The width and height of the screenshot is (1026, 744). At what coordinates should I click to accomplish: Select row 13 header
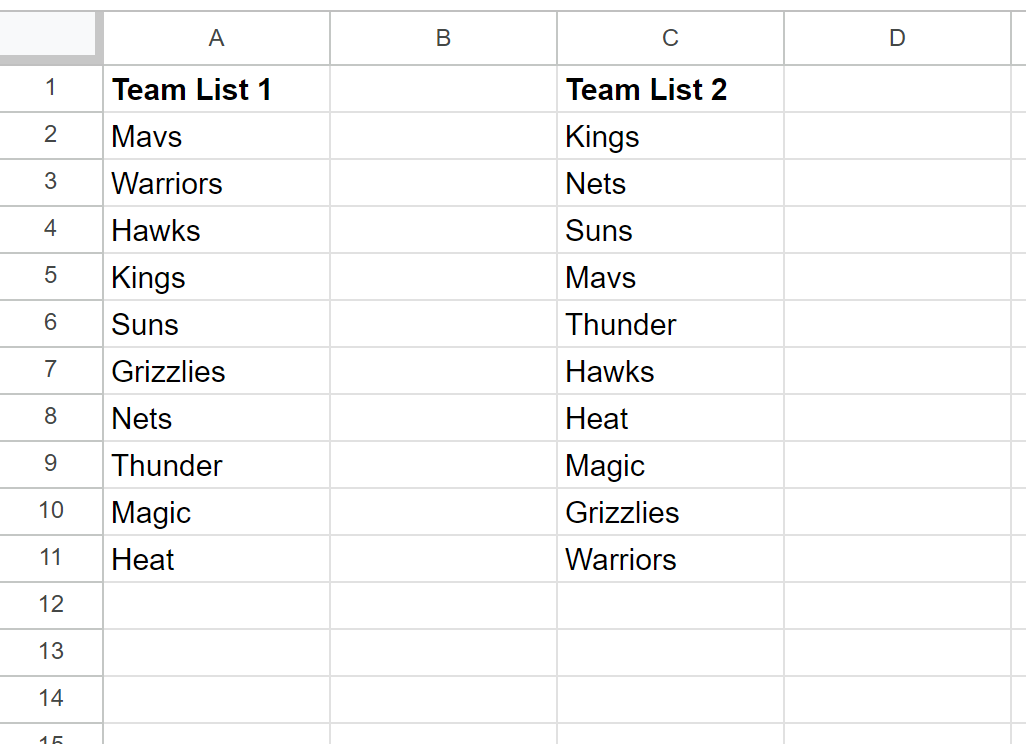[x=51, y=652]
